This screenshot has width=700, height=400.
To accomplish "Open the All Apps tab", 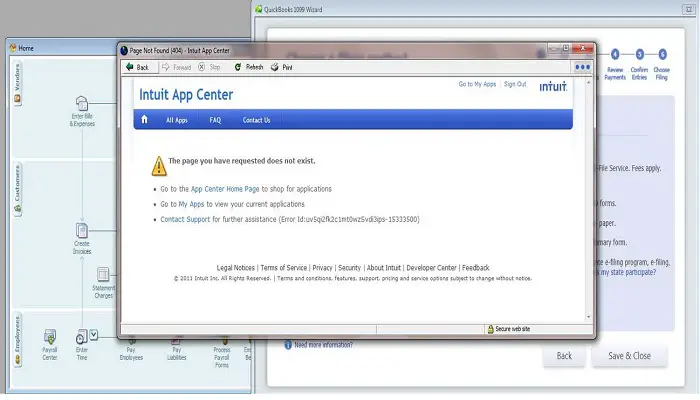I will (177, 120).
